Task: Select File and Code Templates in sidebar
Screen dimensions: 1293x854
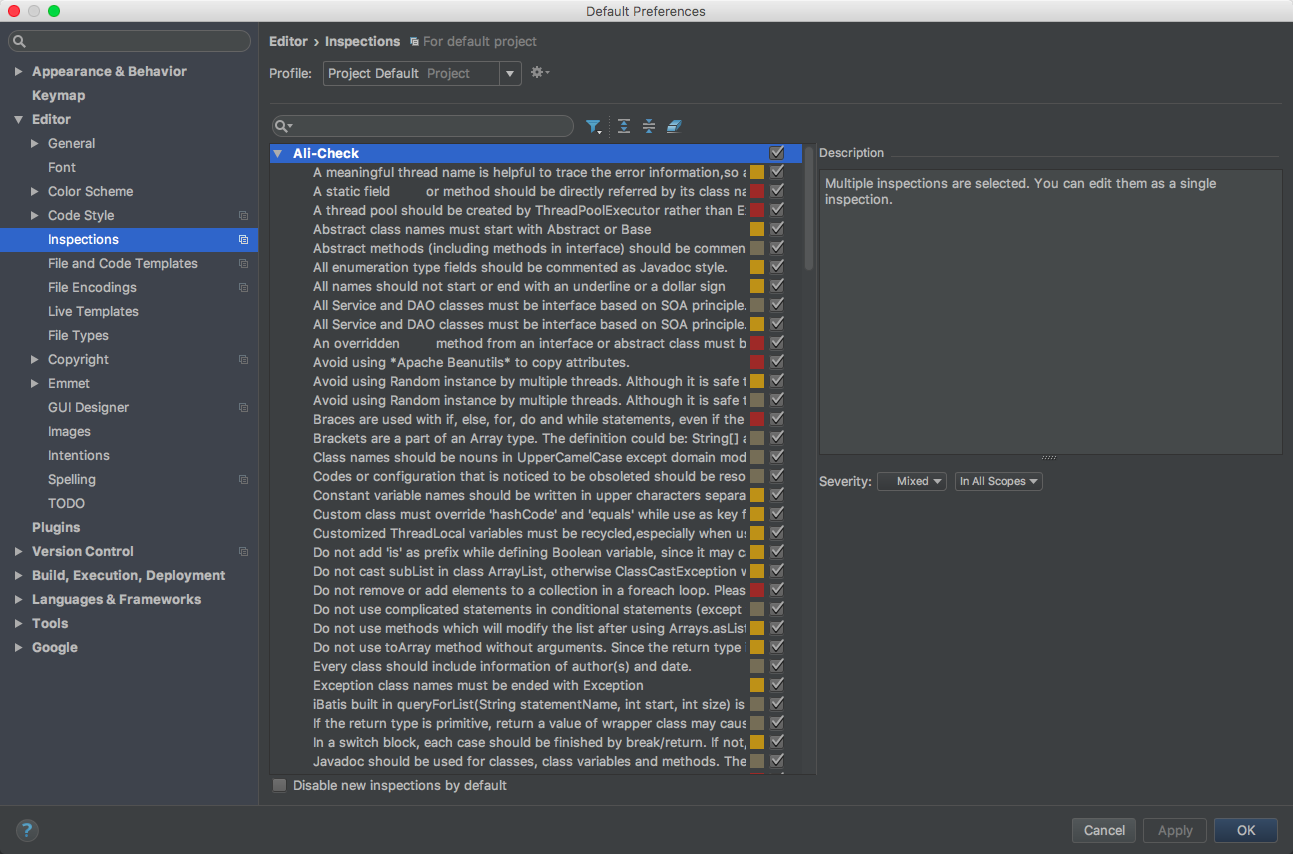Action: coord(122,263)
